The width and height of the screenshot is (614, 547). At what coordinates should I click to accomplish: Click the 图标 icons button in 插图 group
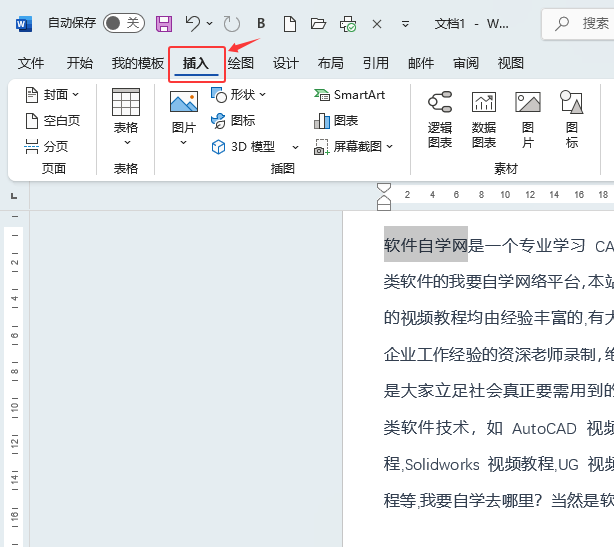coord(233,121)
